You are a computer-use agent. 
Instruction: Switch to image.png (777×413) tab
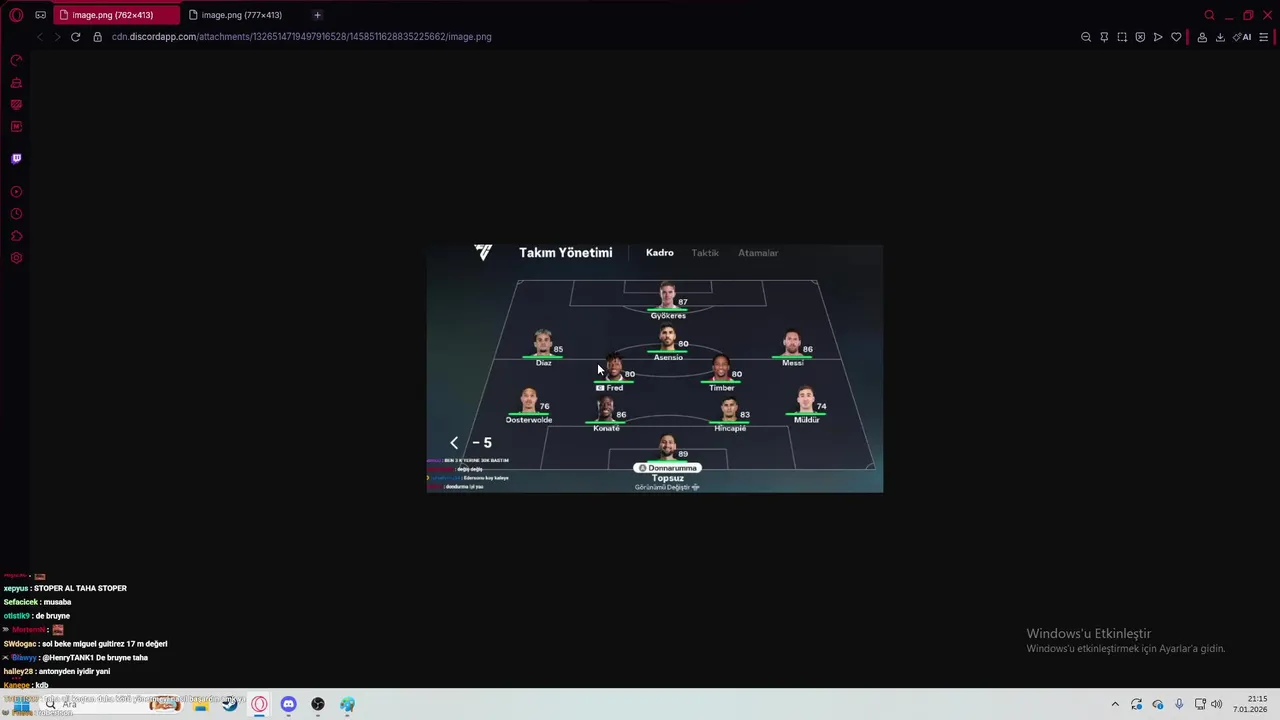tap(242, 15)
